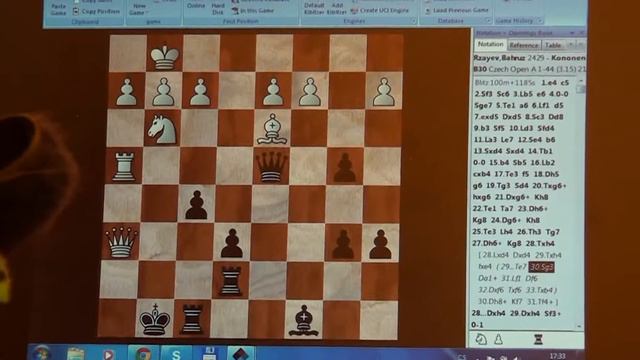Expand the Database group launcher
The image size is (640, 360).
[x=487, y=20]
